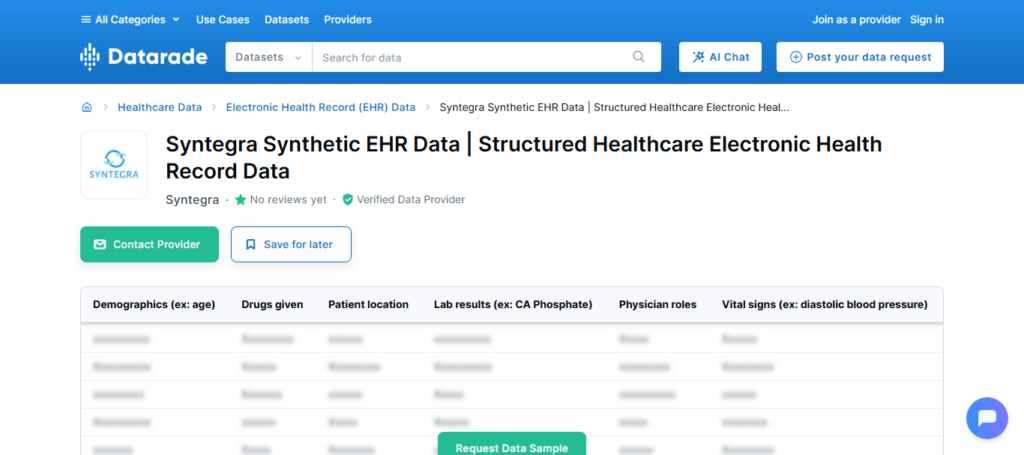1024x455 pixels.
Task: Open the chat support bubble
Action: 987,418
